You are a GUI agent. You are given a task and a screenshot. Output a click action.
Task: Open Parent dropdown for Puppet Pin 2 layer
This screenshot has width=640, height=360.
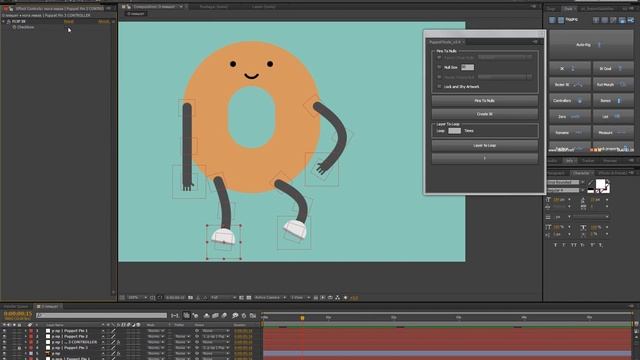tap(216, 336)
